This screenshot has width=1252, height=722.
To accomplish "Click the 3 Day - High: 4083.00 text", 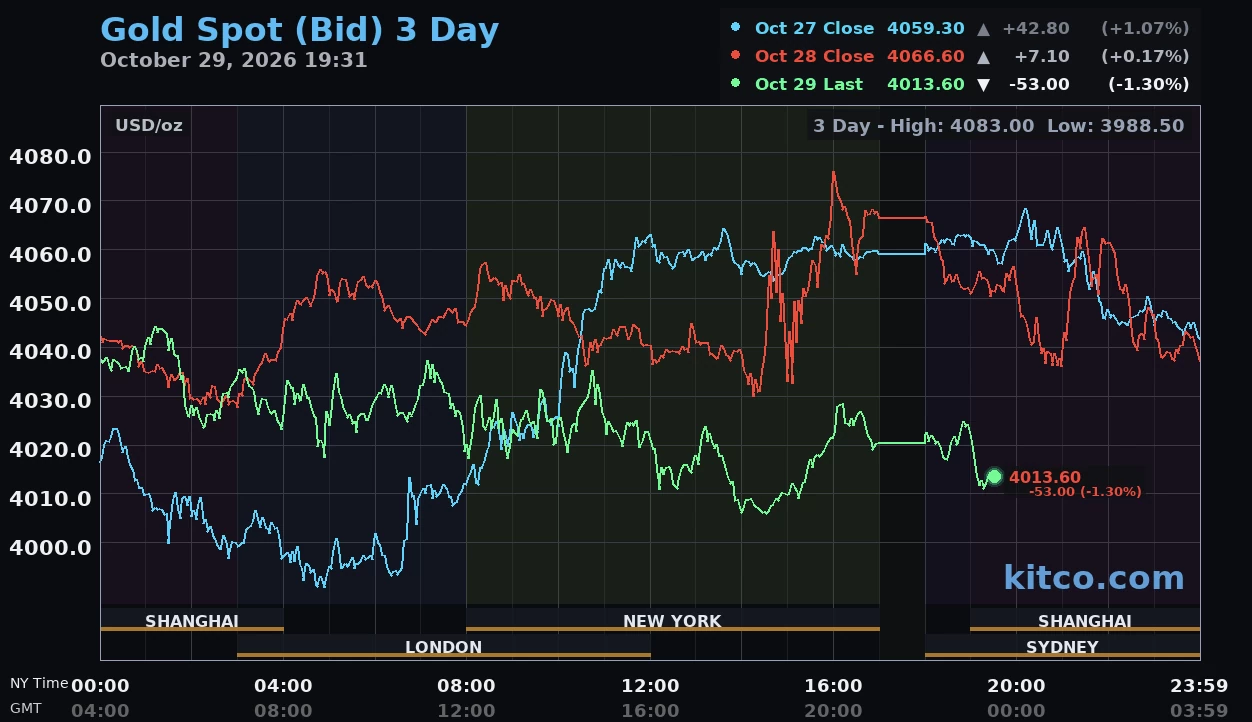I will 924,126.
